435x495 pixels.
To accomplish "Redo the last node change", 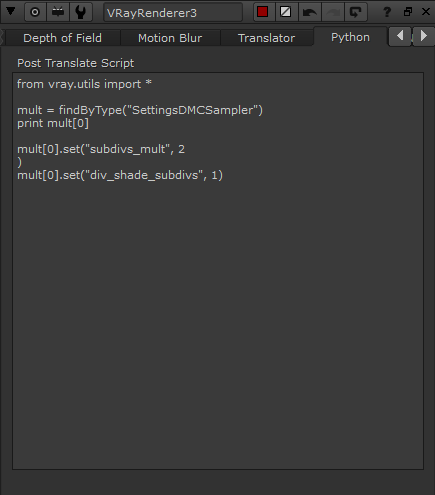I will click(x=333, y=12).
